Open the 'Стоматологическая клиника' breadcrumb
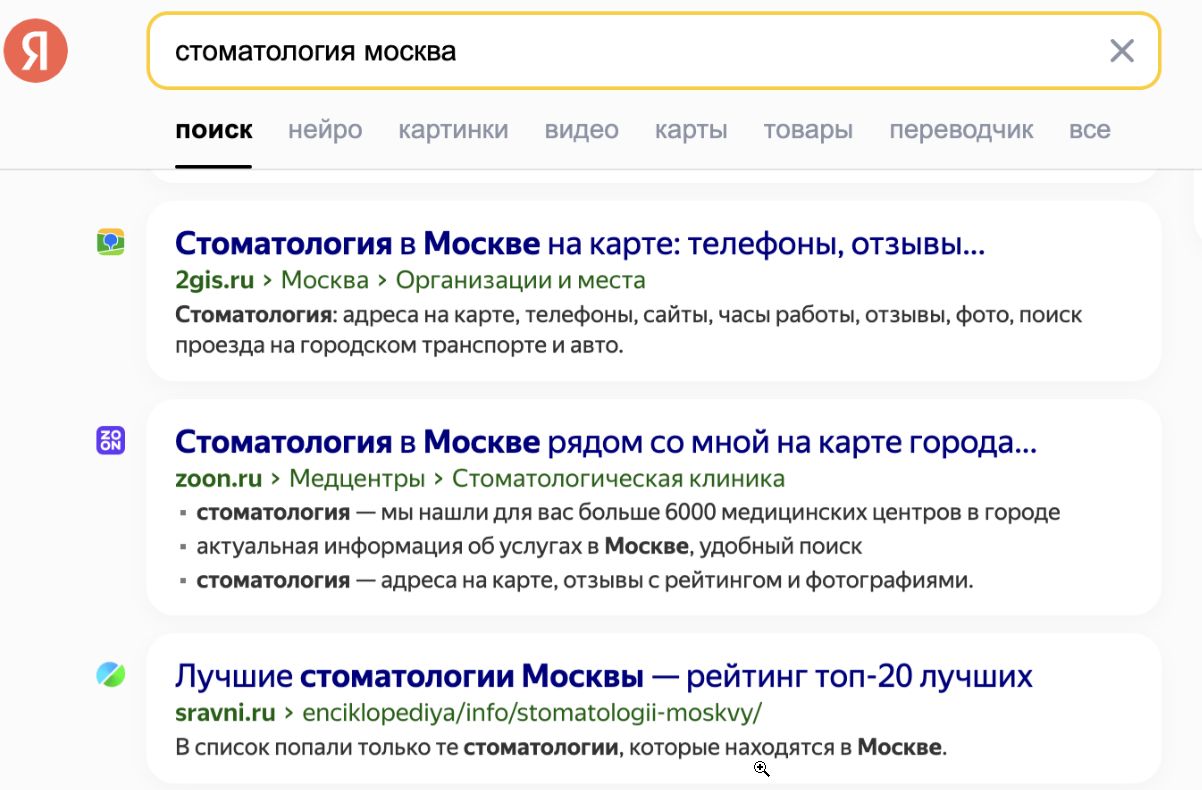Viewport: 1202px width, 790px height. (x=618, y=479)
